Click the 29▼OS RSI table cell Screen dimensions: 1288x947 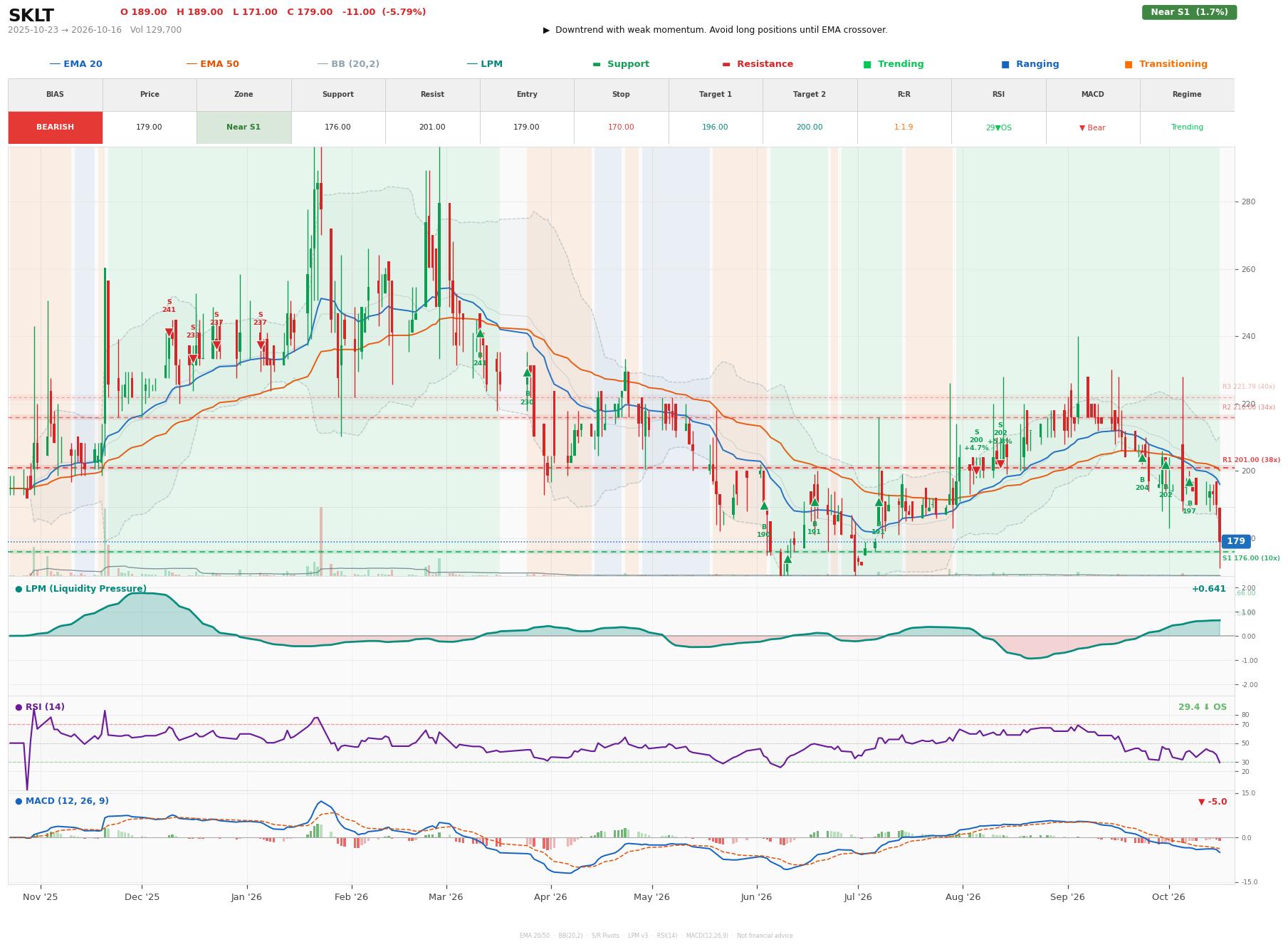coord(998,127)
